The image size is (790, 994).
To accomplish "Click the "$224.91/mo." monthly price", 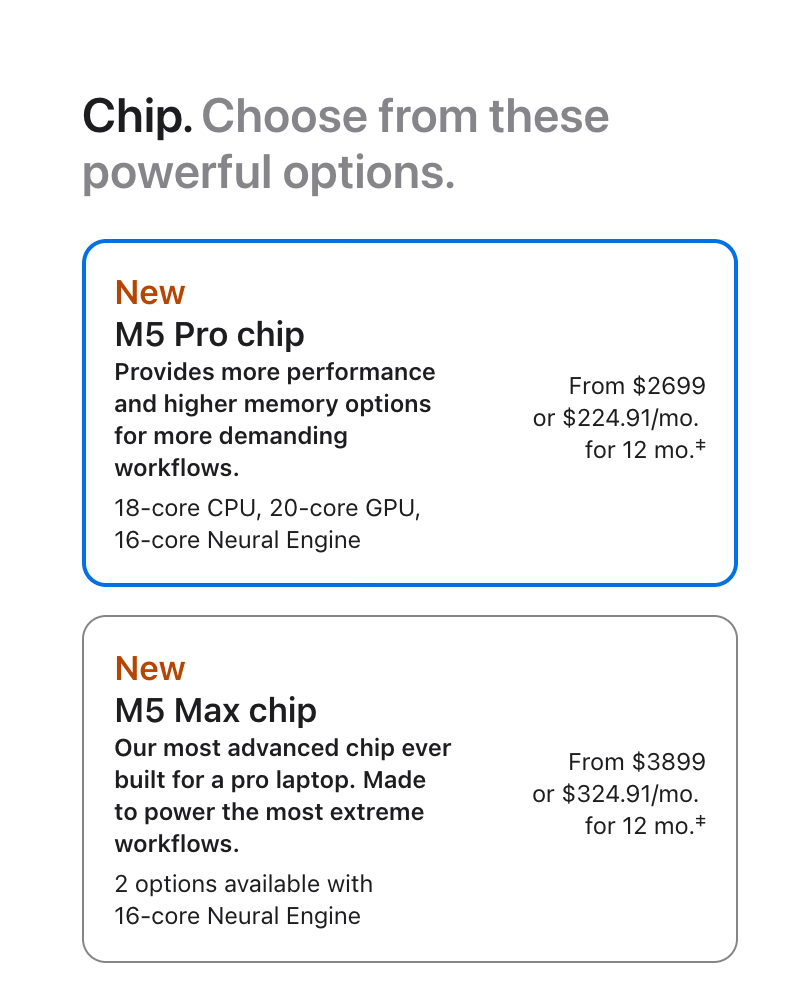I will (x=630, y=418).
